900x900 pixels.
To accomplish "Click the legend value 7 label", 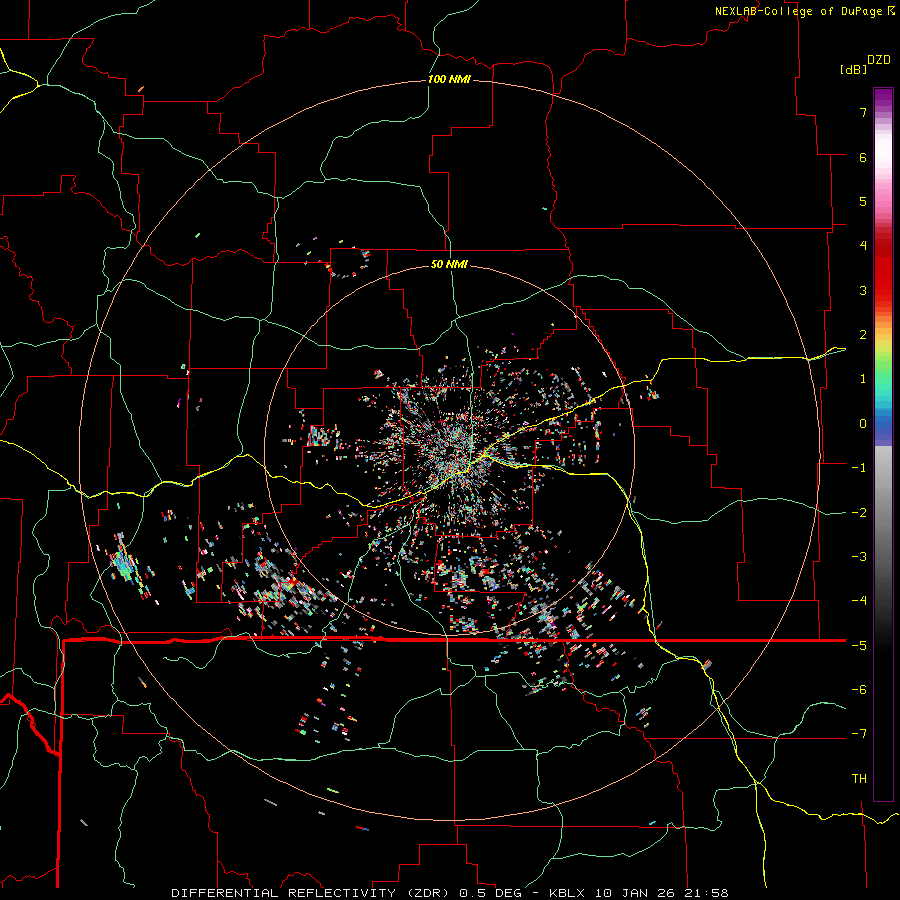I will coord(863,112).
